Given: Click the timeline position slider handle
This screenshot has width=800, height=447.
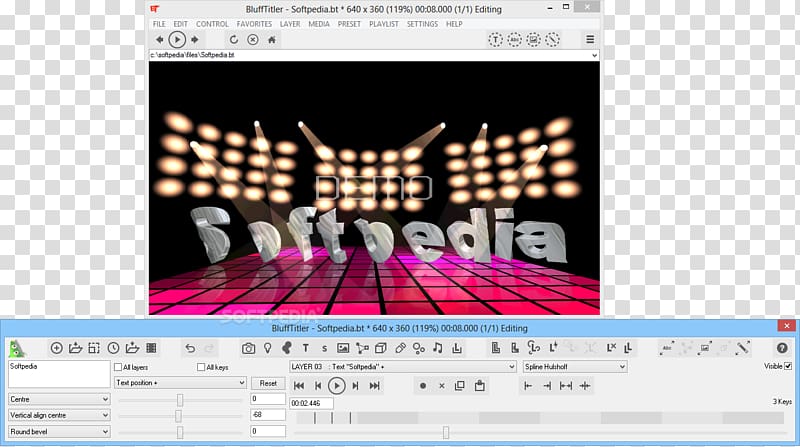Looking at the screenshot, I should click(x=446, y=433).
